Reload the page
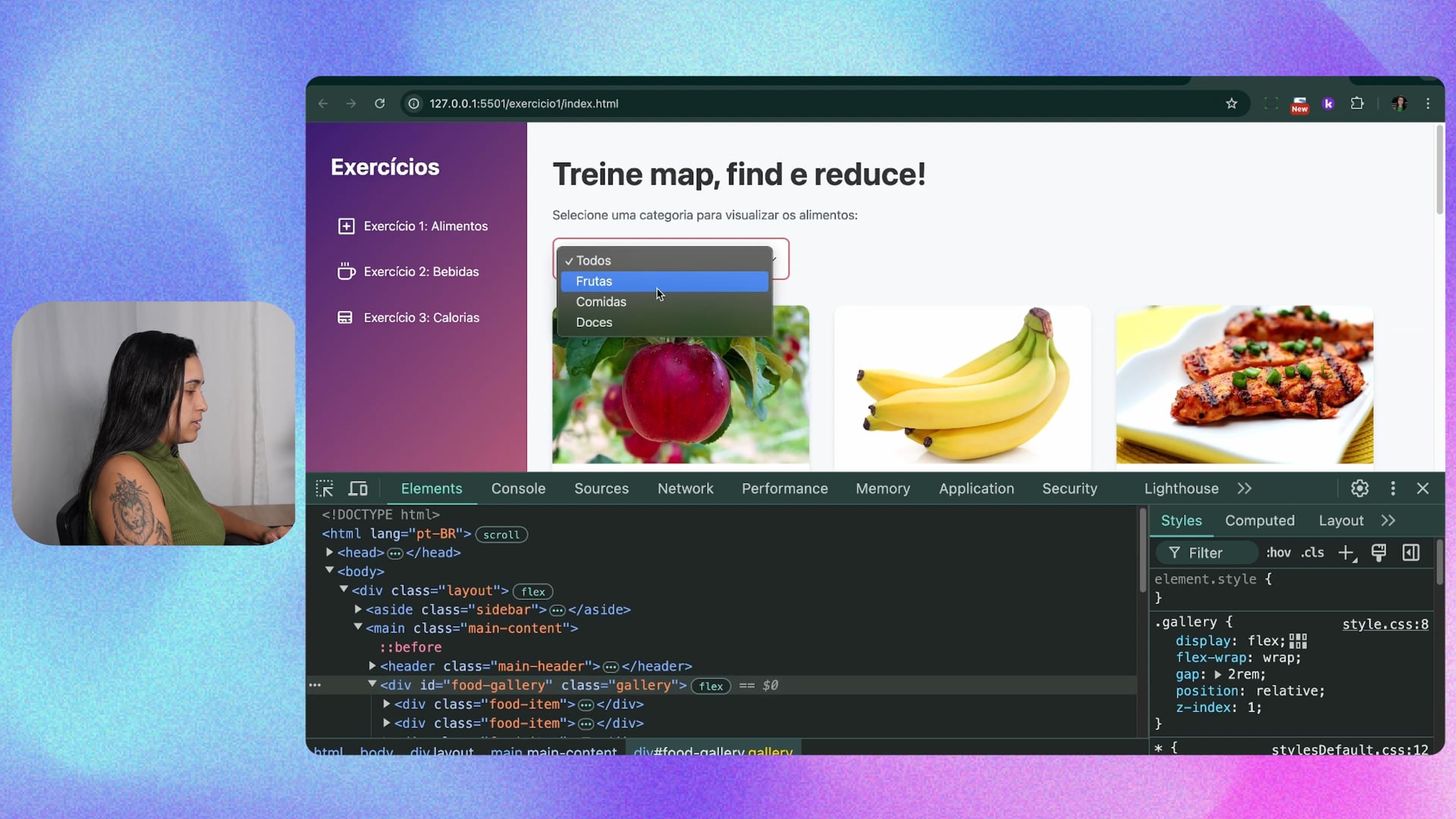This screenshot has height=819, width=1456. pos(380,104)
